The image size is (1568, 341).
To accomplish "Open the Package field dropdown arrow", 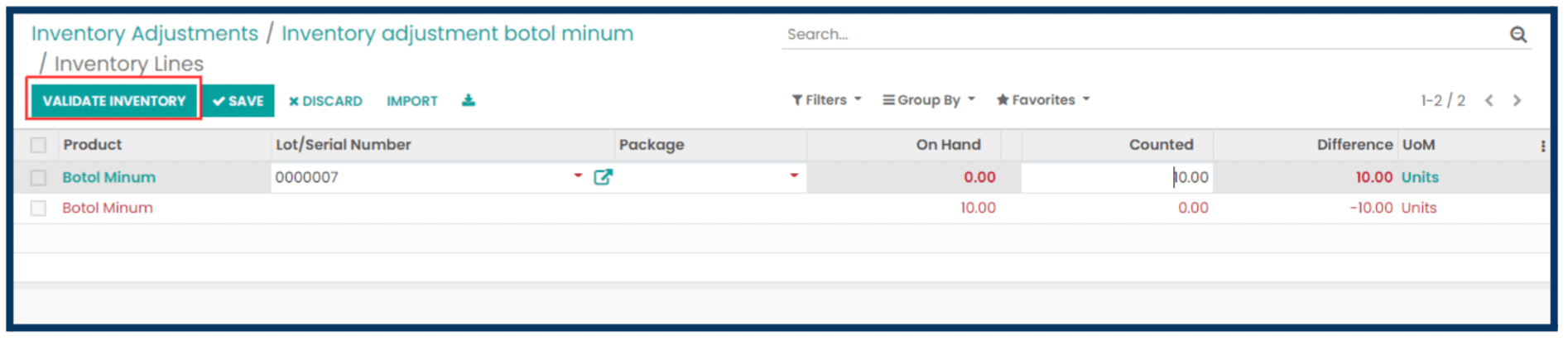I will tap(794, 175).
